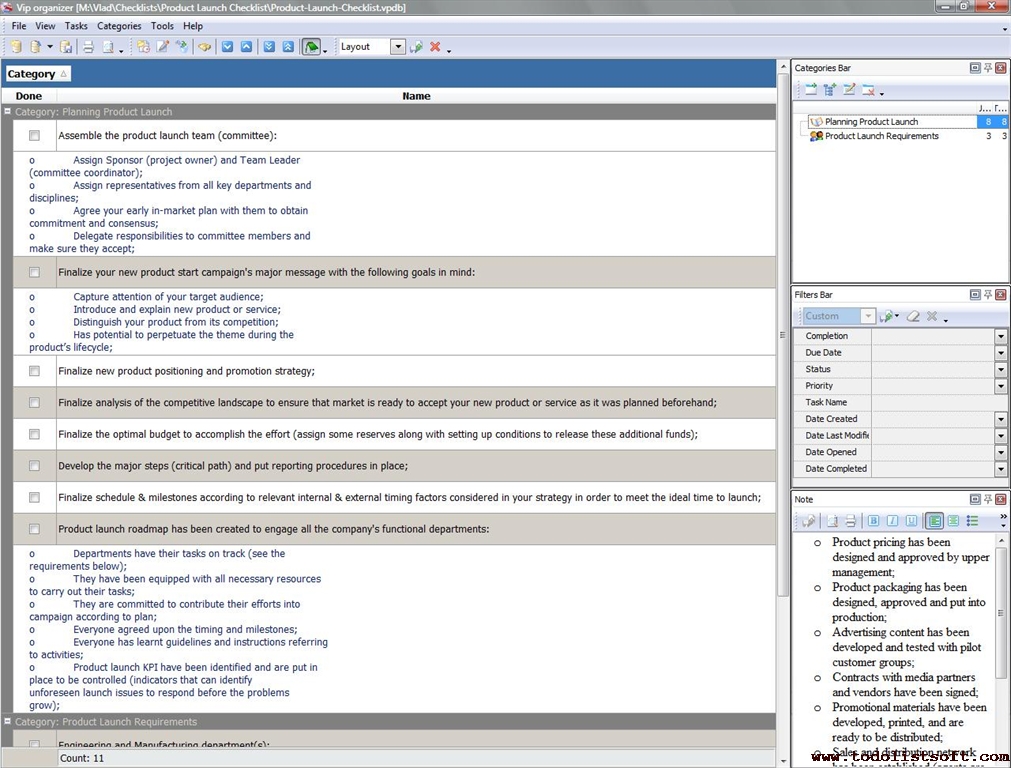Click the delete category icon in Categories Bar
The width and height of the screenshot is (1011, 768).
(868, 91)
